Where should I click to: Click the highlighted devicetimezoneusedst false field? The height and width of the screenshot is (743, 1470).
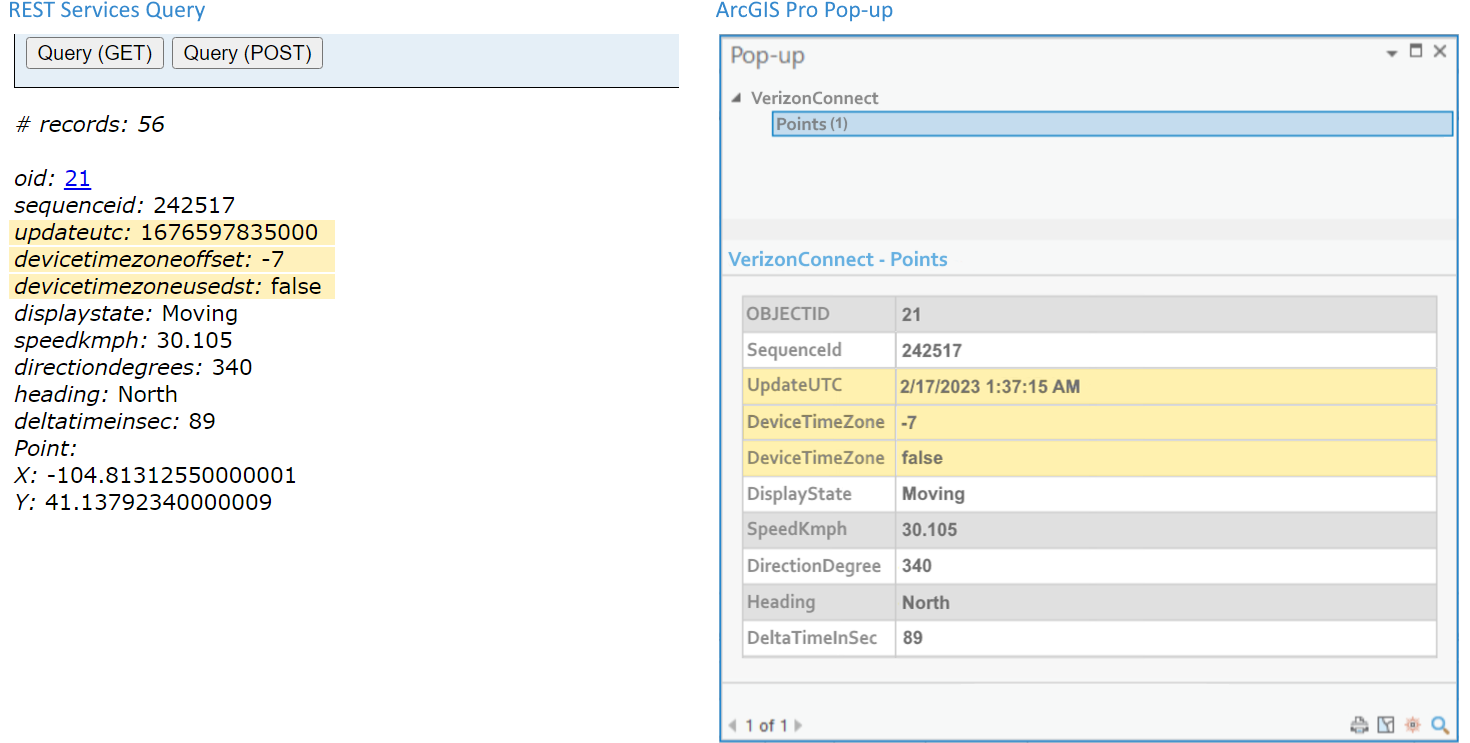click(170, 286)
